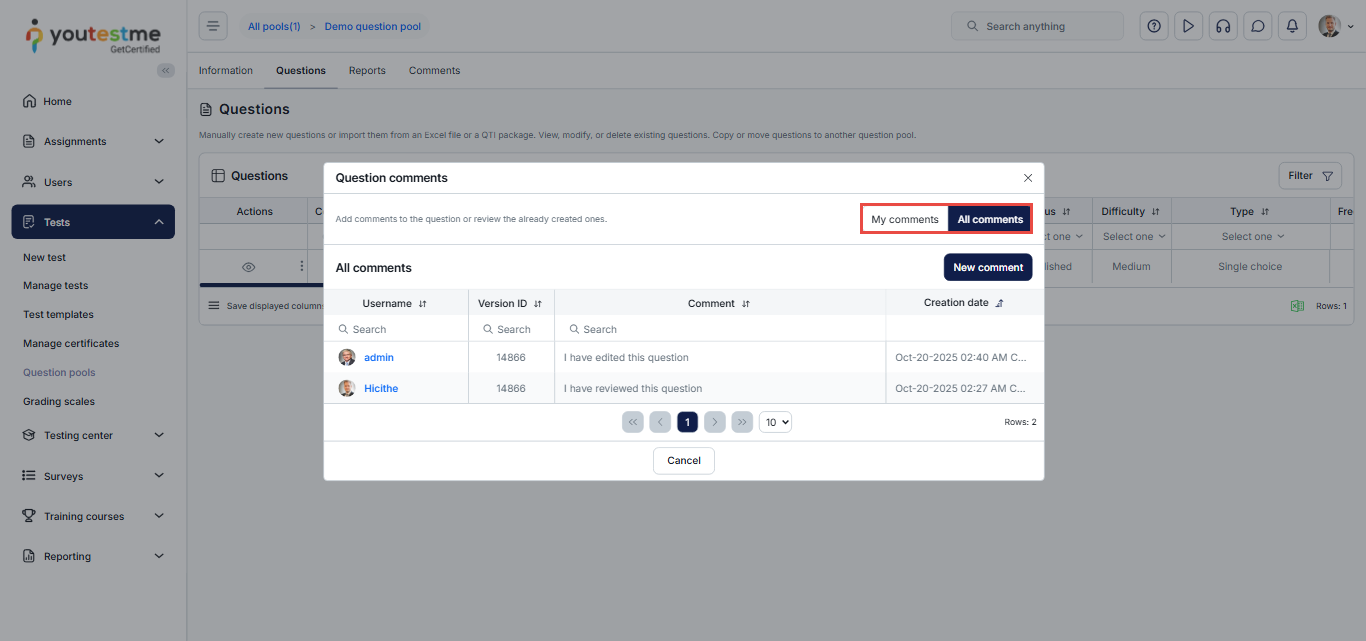Open the headset support icon
Viewport: 1366px width, 641px height.
coord(1222,26)
